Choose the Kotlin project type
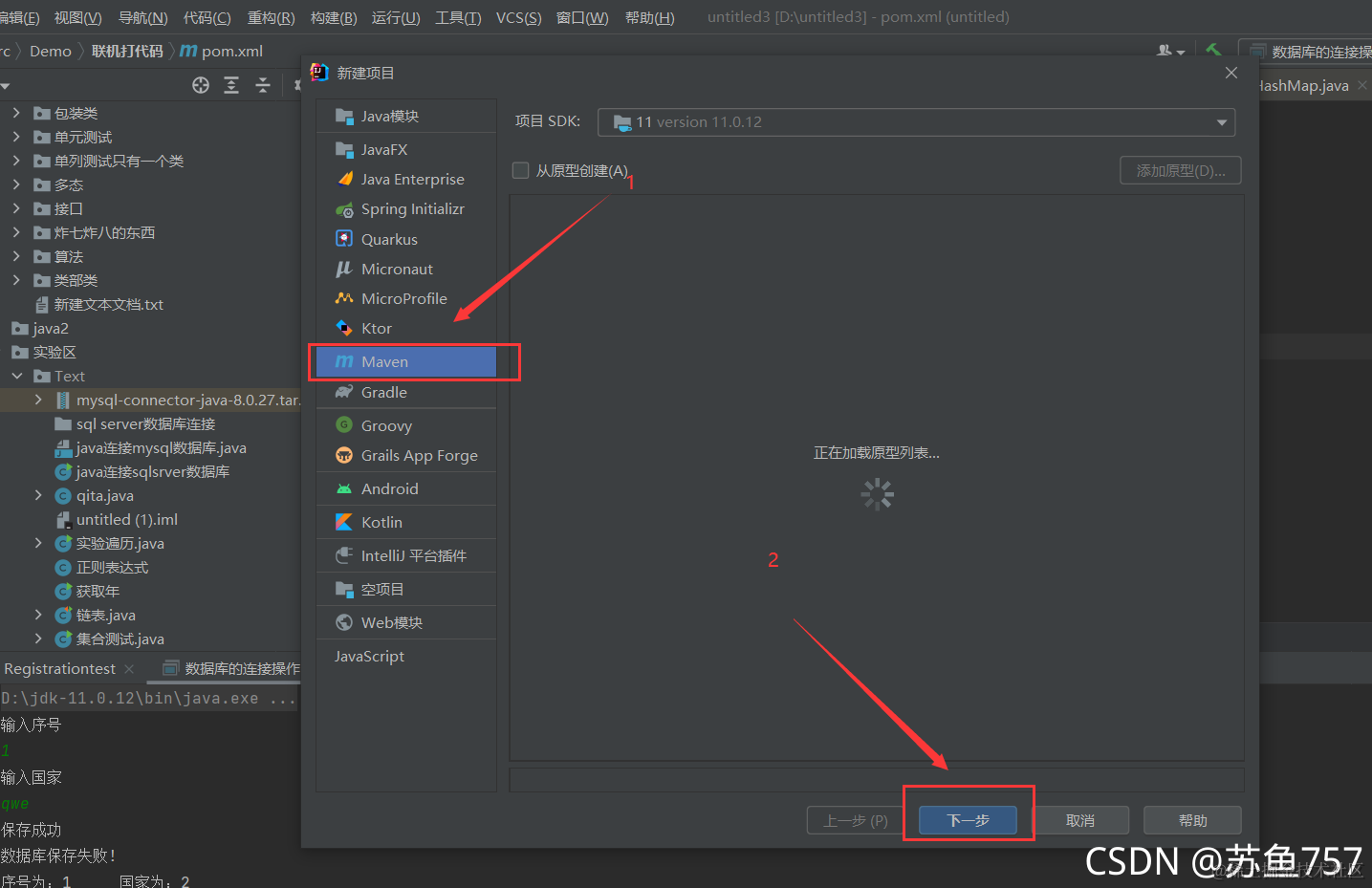1372x888 pixels. point(406,522)
